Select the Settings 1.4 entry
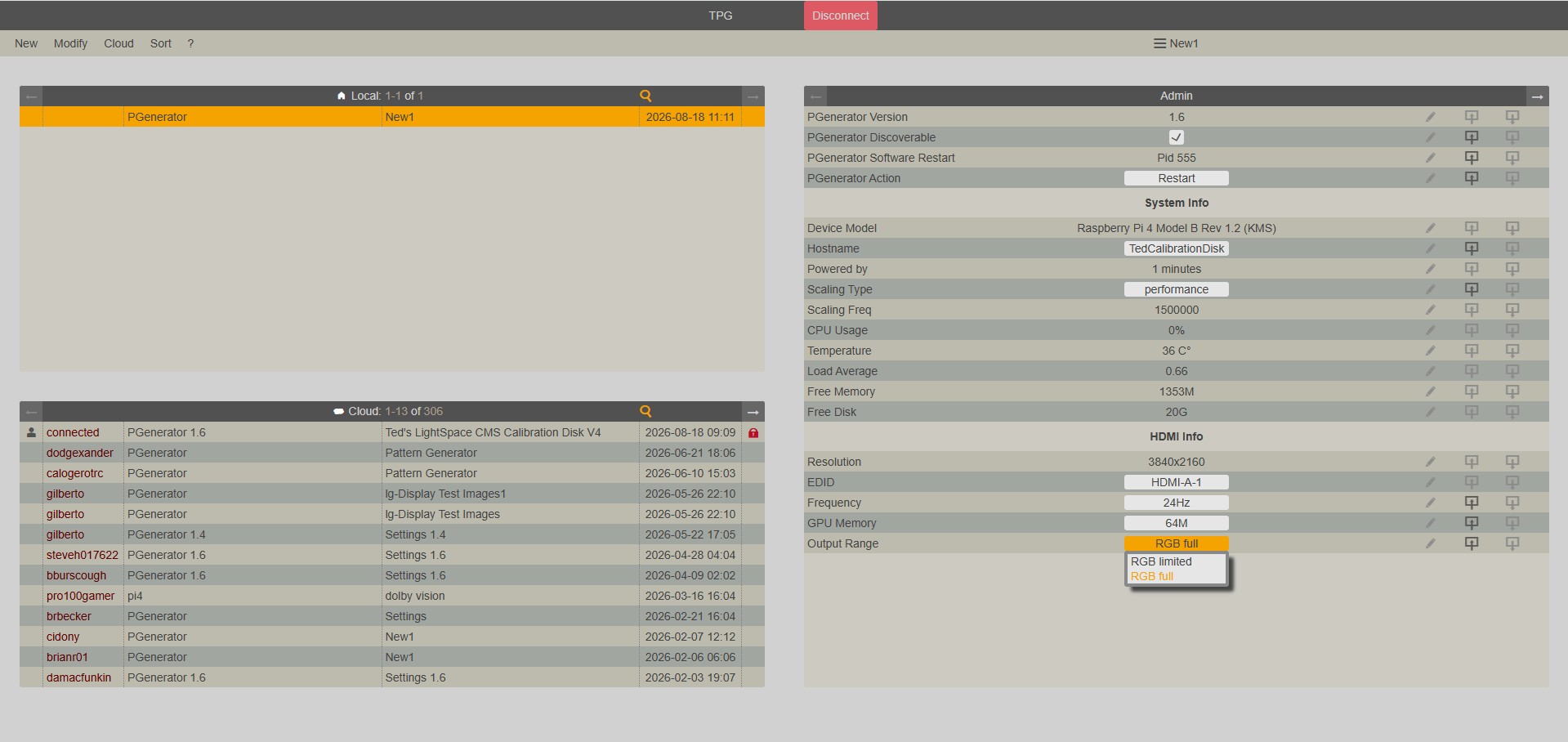 tap(415, 534)
